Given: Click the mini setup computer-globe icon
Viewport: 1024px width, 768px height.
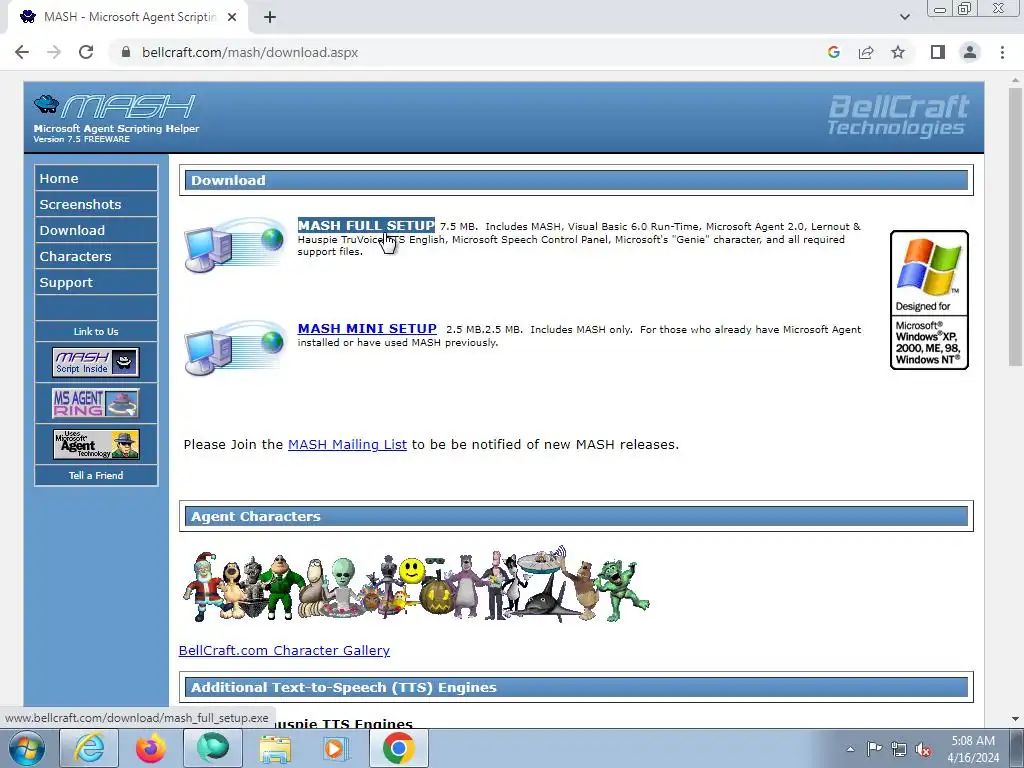Looking at the screenshot, I should tap(235, 348).
